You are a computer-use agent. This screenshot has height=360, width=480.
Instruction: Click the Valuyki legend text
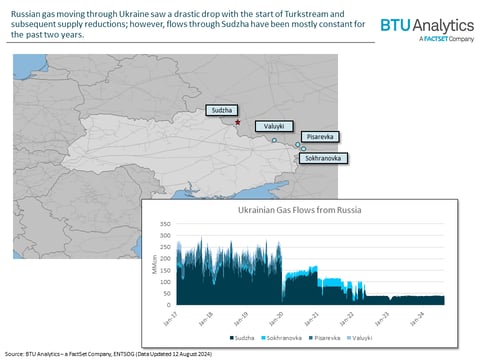pyautogui.click(x=362, y=338)
